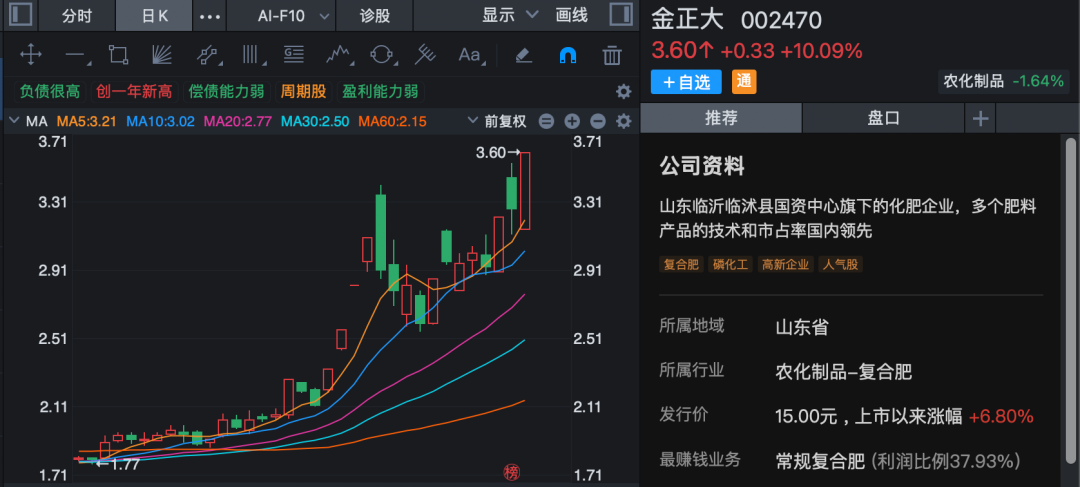
Task: Open more chart periods ellipsis menu
Action: click(209, 15)
